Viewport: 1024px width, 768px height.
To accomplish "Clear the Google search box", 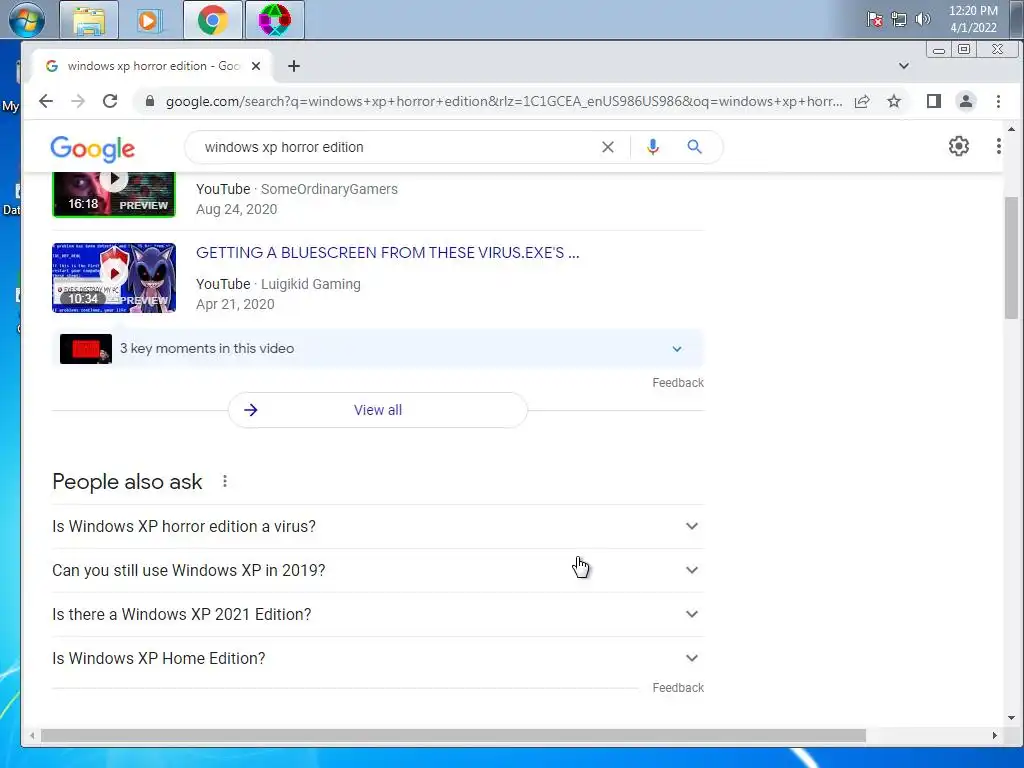I will 608,147.
